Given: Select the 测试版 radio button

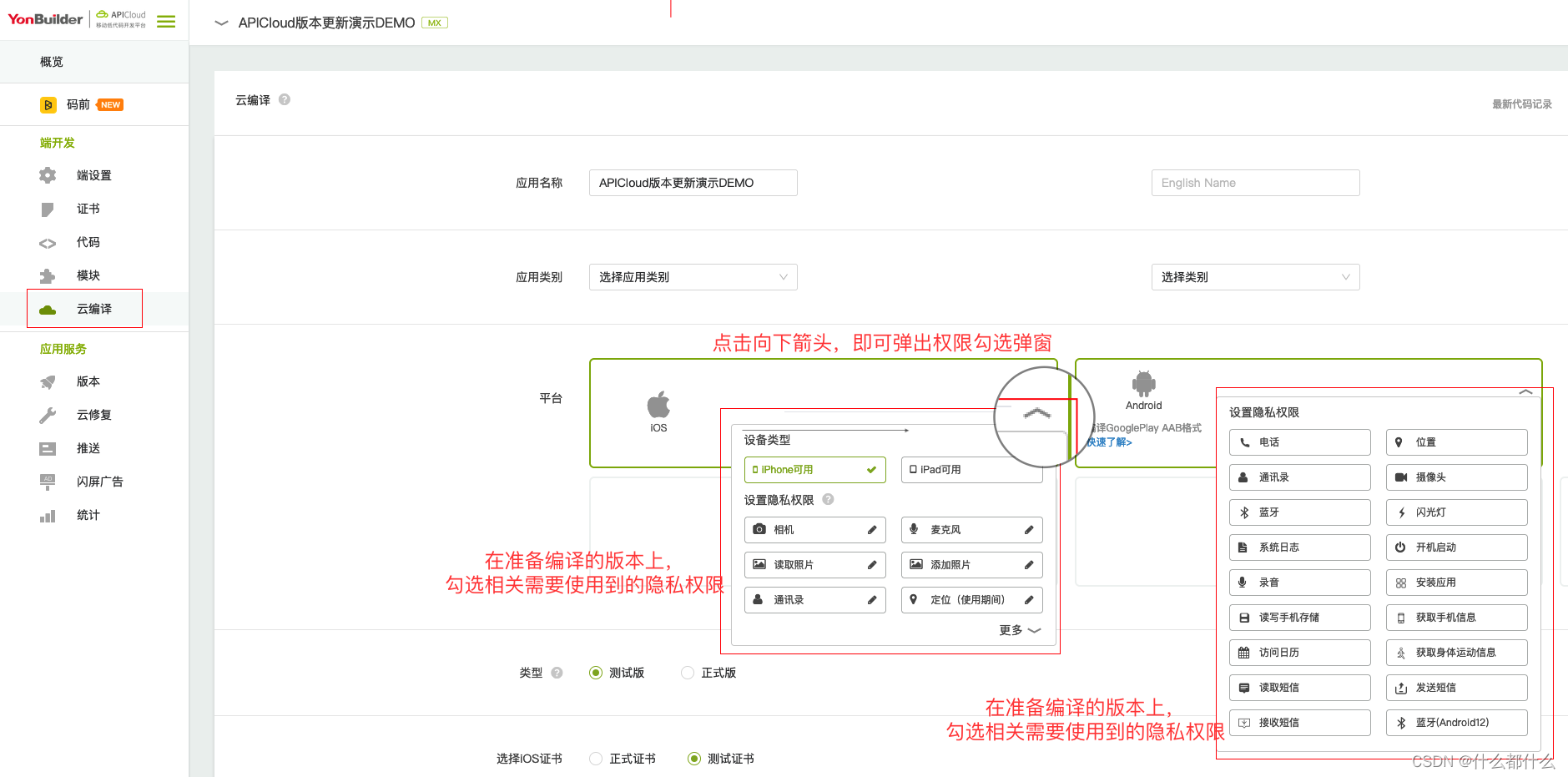Looking at the screenshot, I should tap(596, 673).
